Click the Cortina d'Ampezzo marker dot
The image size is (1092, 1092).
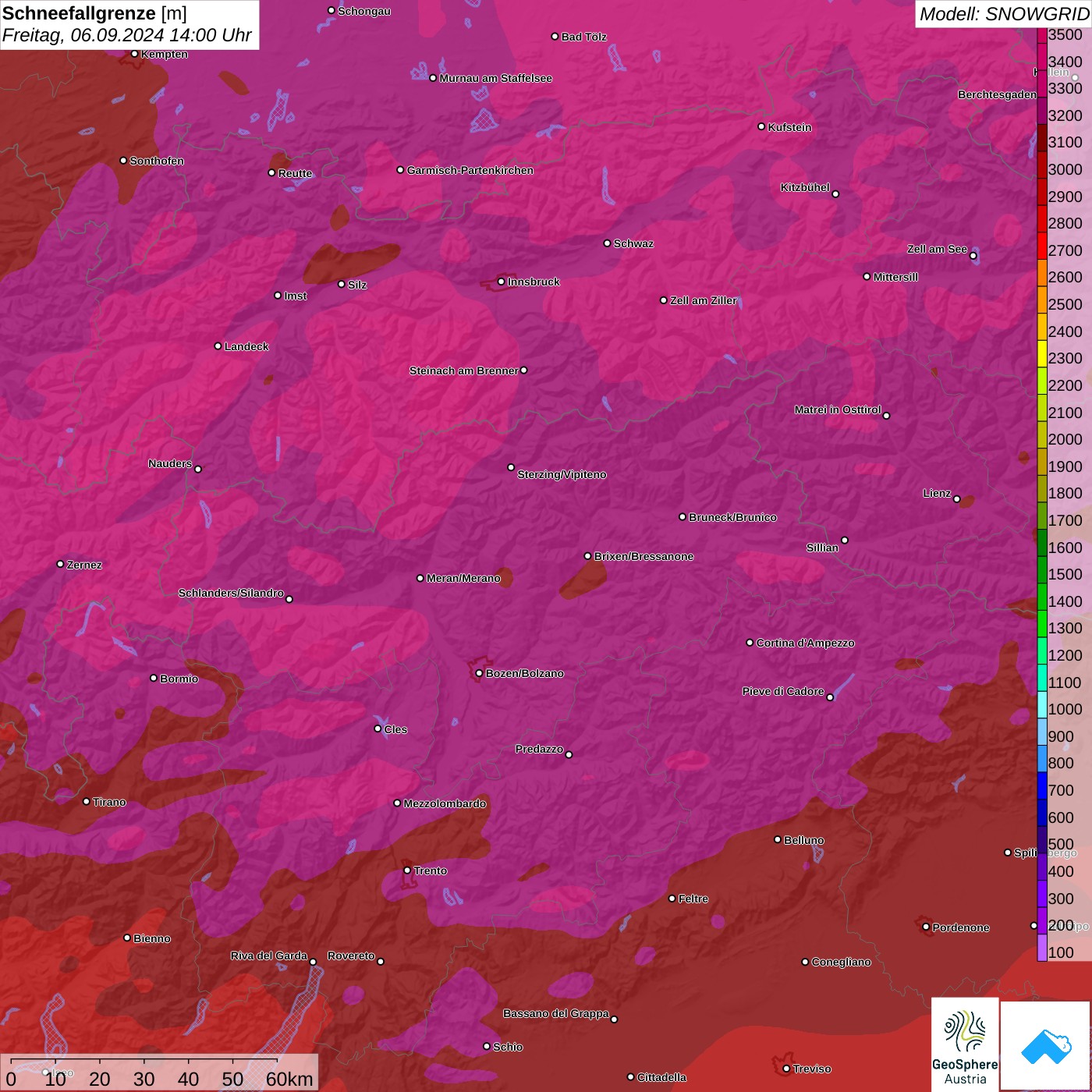pos(750,643)
